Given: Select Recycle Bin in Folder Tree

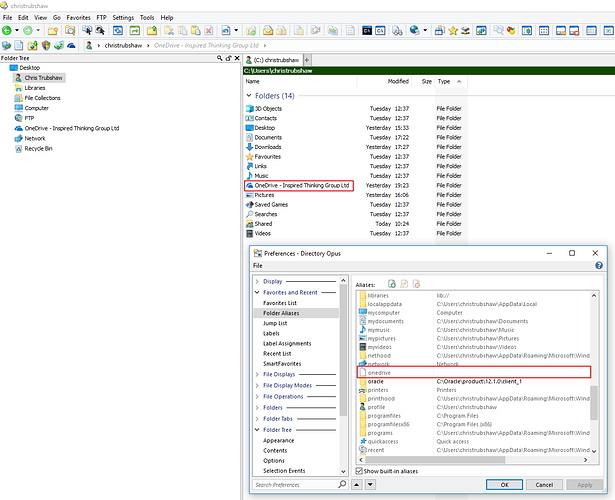Looking at the screenshot, I should 38,149.
